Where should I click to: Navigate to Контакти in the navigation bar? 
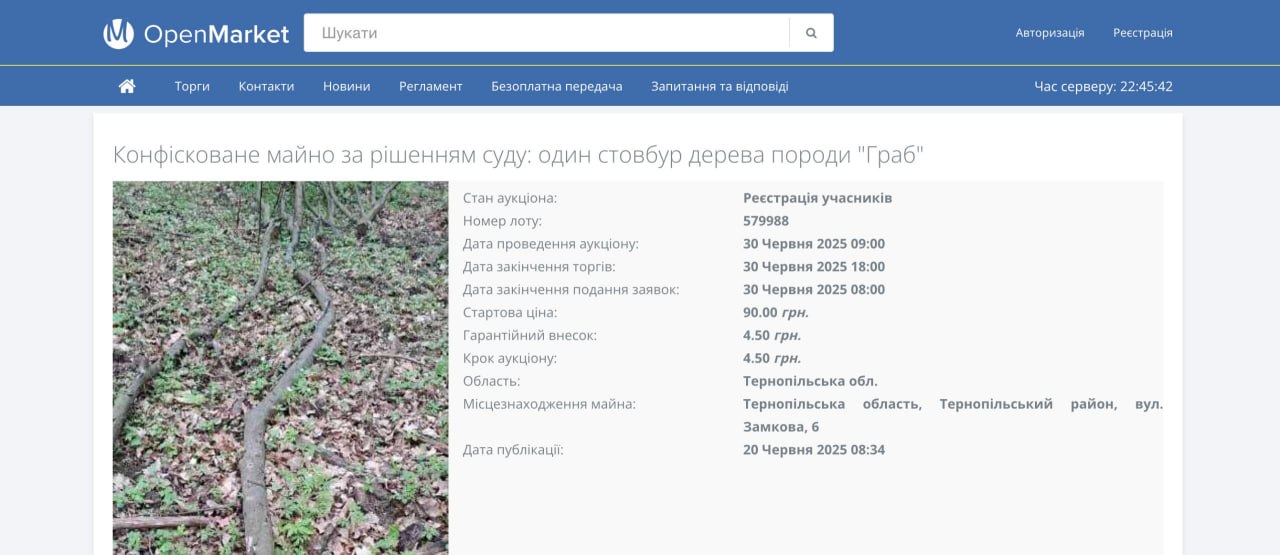click(x=266, y=86)
